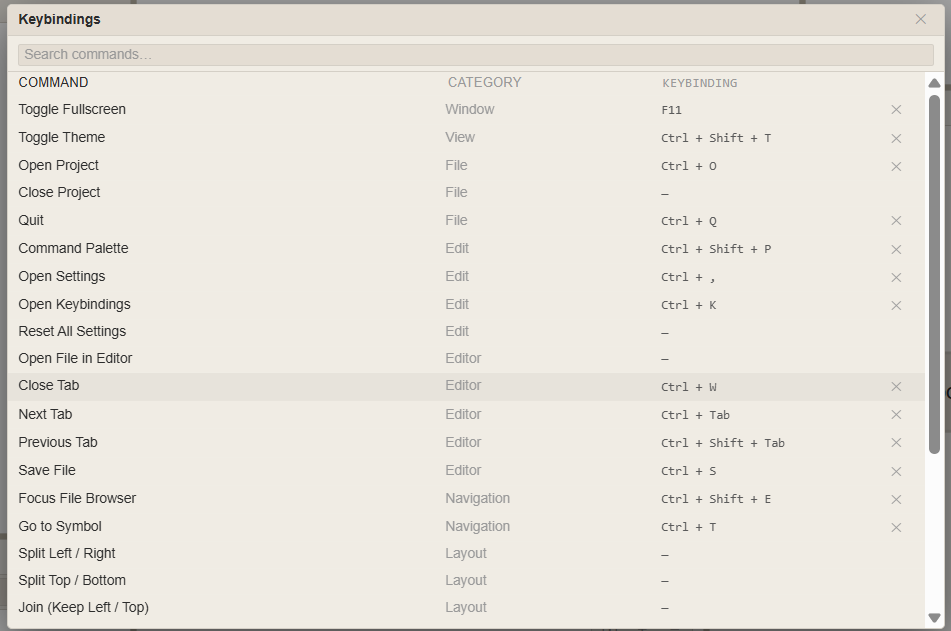
Task: Close the Keybindings dialog
Action: tap(920, 19)
